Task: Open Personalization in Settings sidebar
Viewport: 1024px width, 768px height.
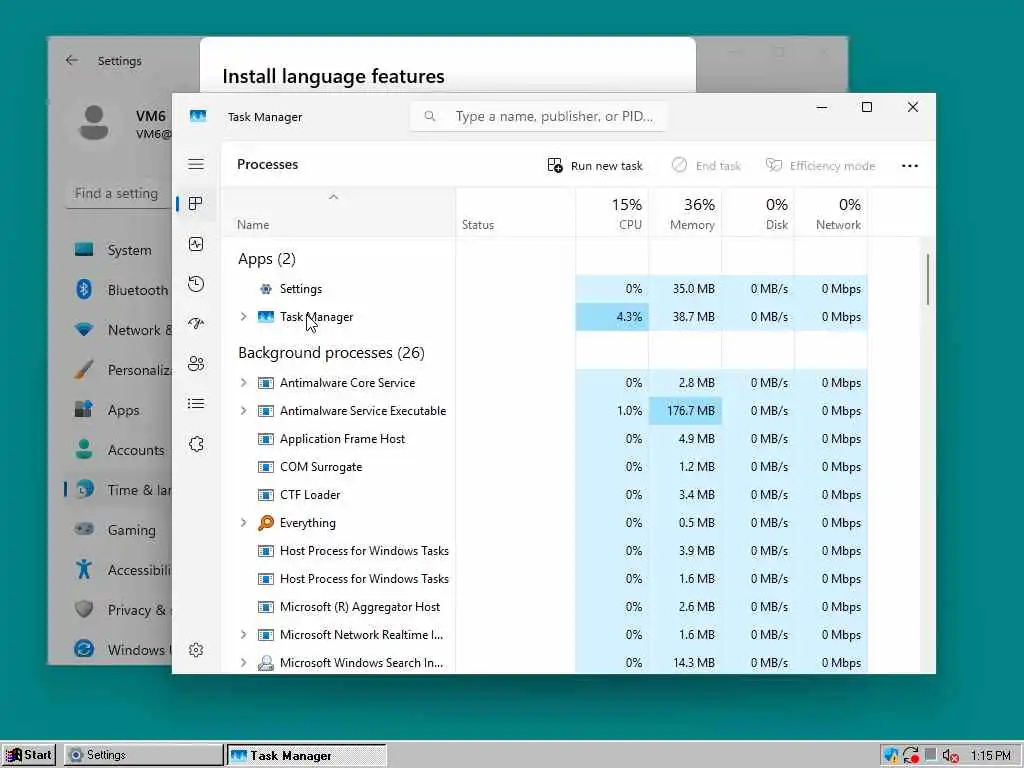Action: 118,370
